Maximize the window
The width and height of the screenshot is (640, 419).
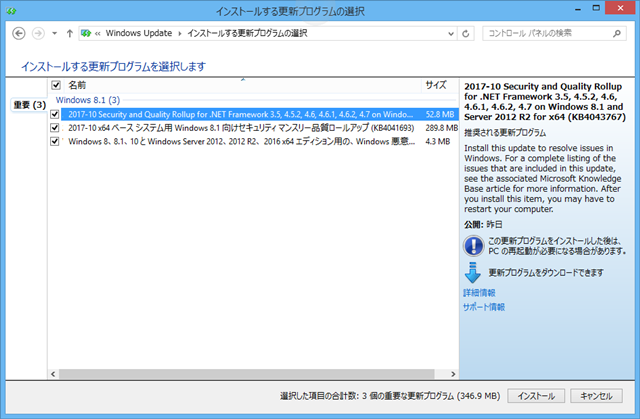pos(596,8)
